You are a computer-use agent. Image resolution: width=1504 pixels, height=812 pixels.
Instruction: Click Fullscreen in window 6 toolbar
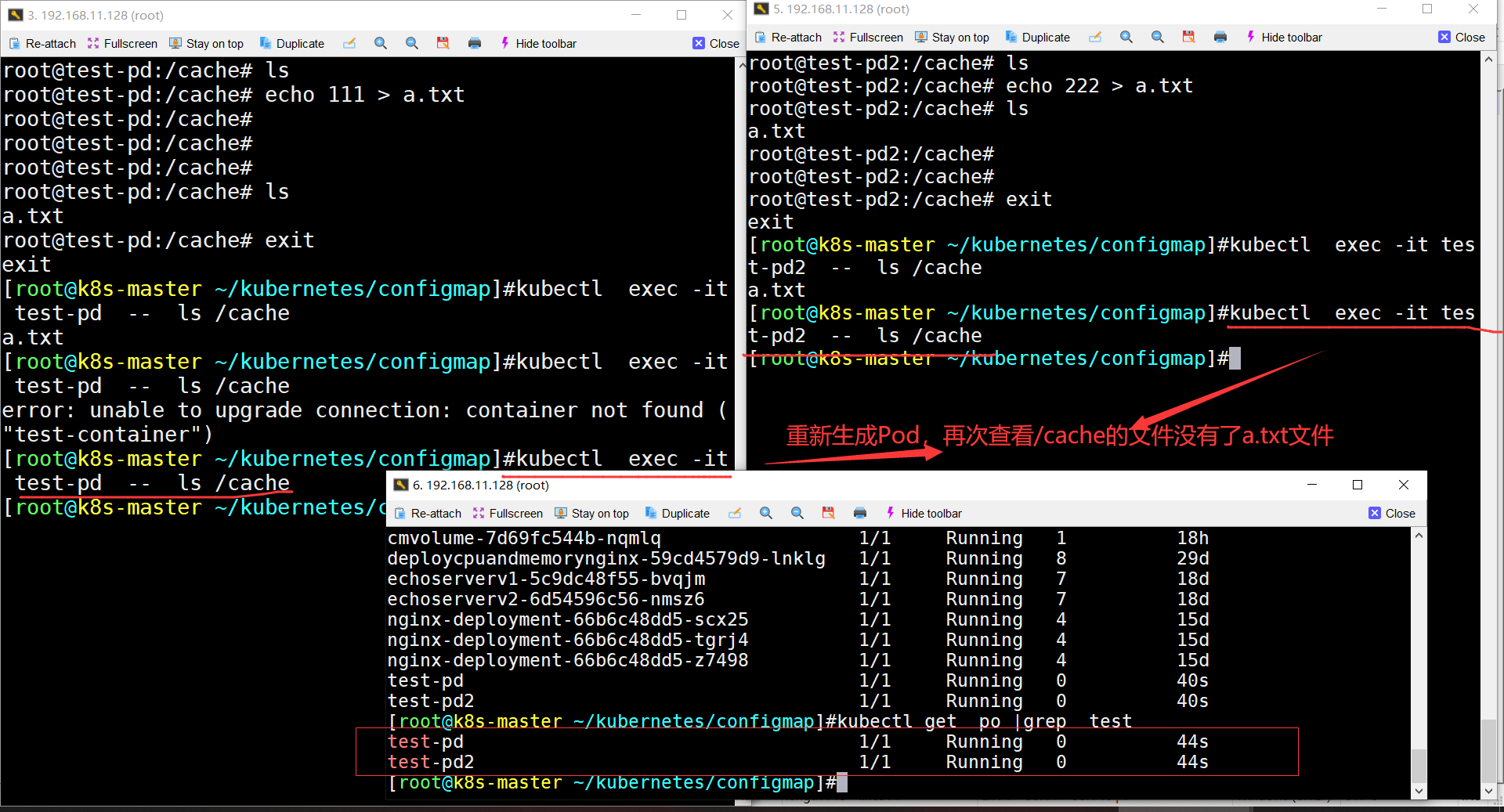point(508,514)
